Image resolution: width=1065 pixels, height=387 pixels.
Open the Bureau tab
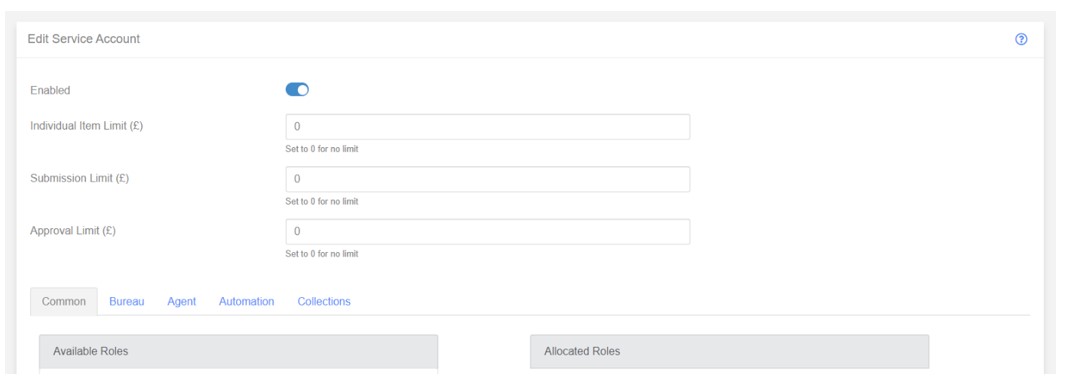[127, 301]
